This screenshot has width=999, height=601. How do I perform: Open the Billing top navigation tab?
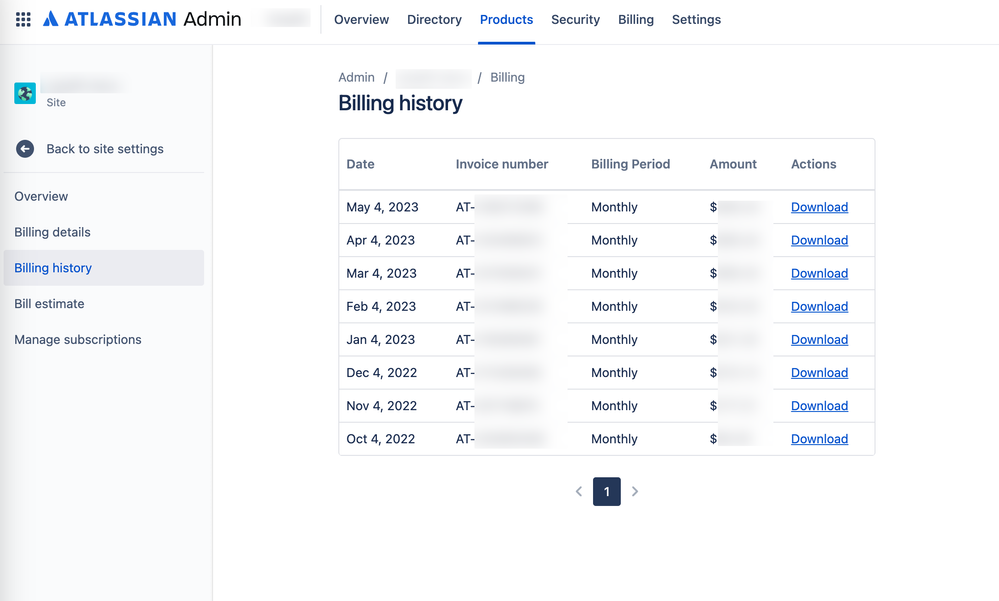point(636,20)
